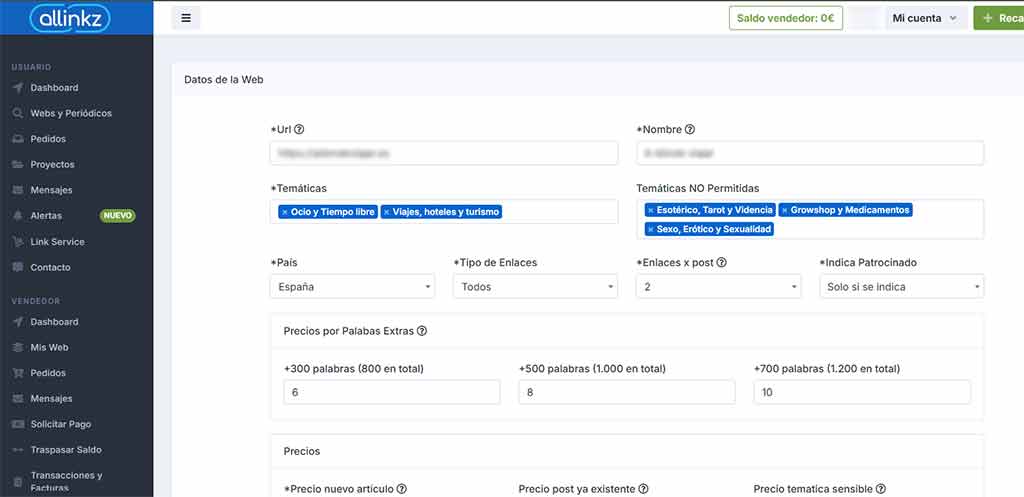
Task: Go to Solicitar Pago in sidebar
Action: coord(60,424)
